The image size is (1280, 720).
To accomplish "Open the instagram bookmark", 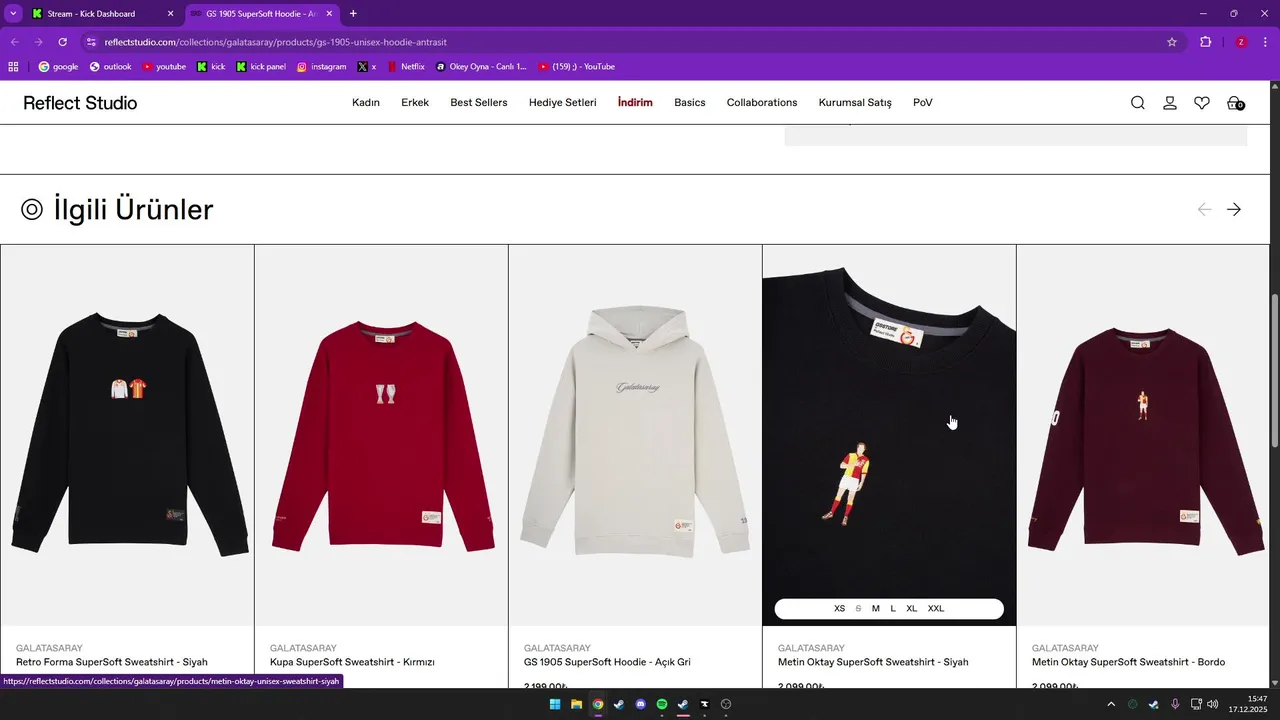I will click(x=321, y=67).
